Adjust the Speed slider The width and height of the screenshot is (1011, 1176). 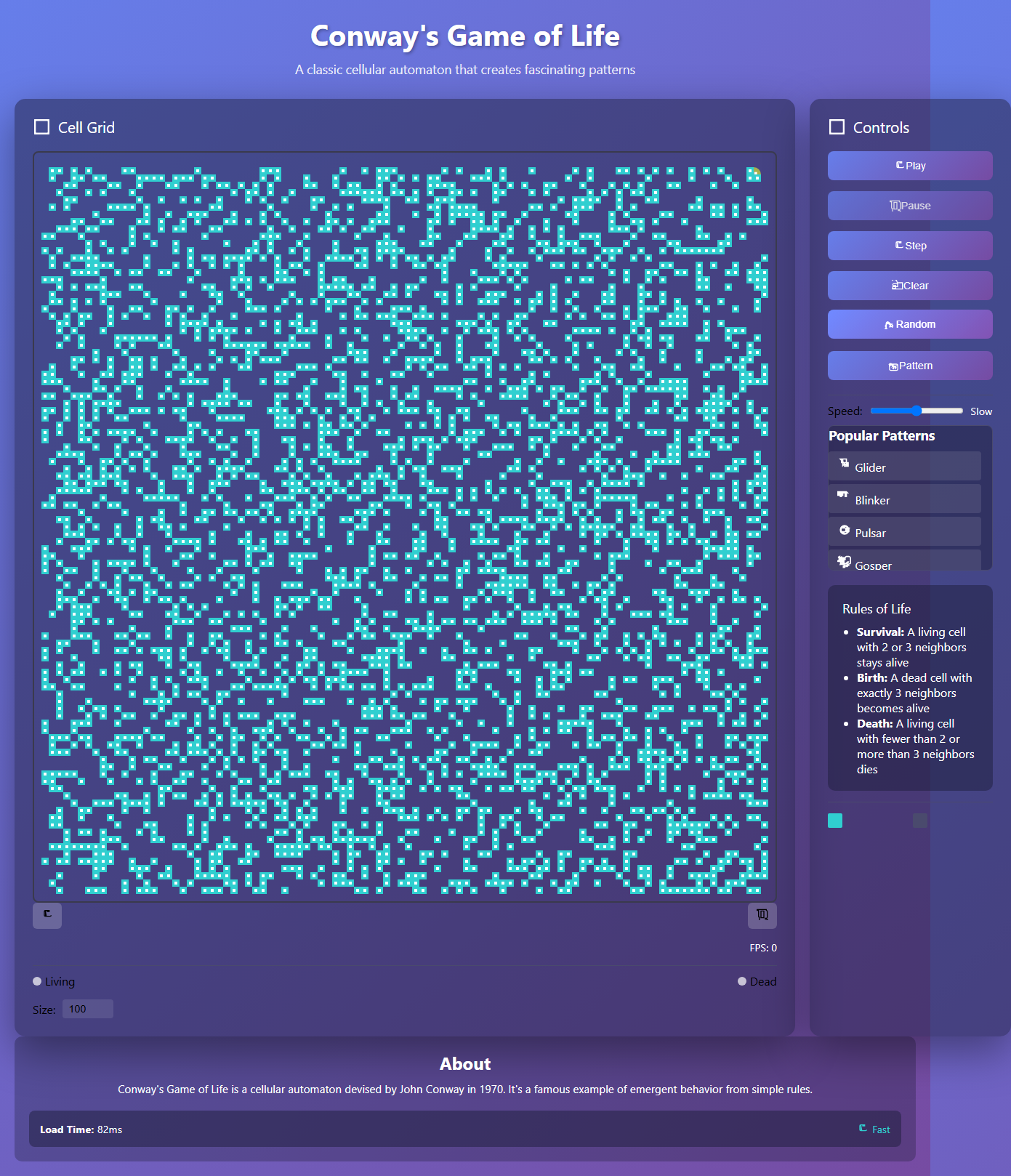(917, 411)
